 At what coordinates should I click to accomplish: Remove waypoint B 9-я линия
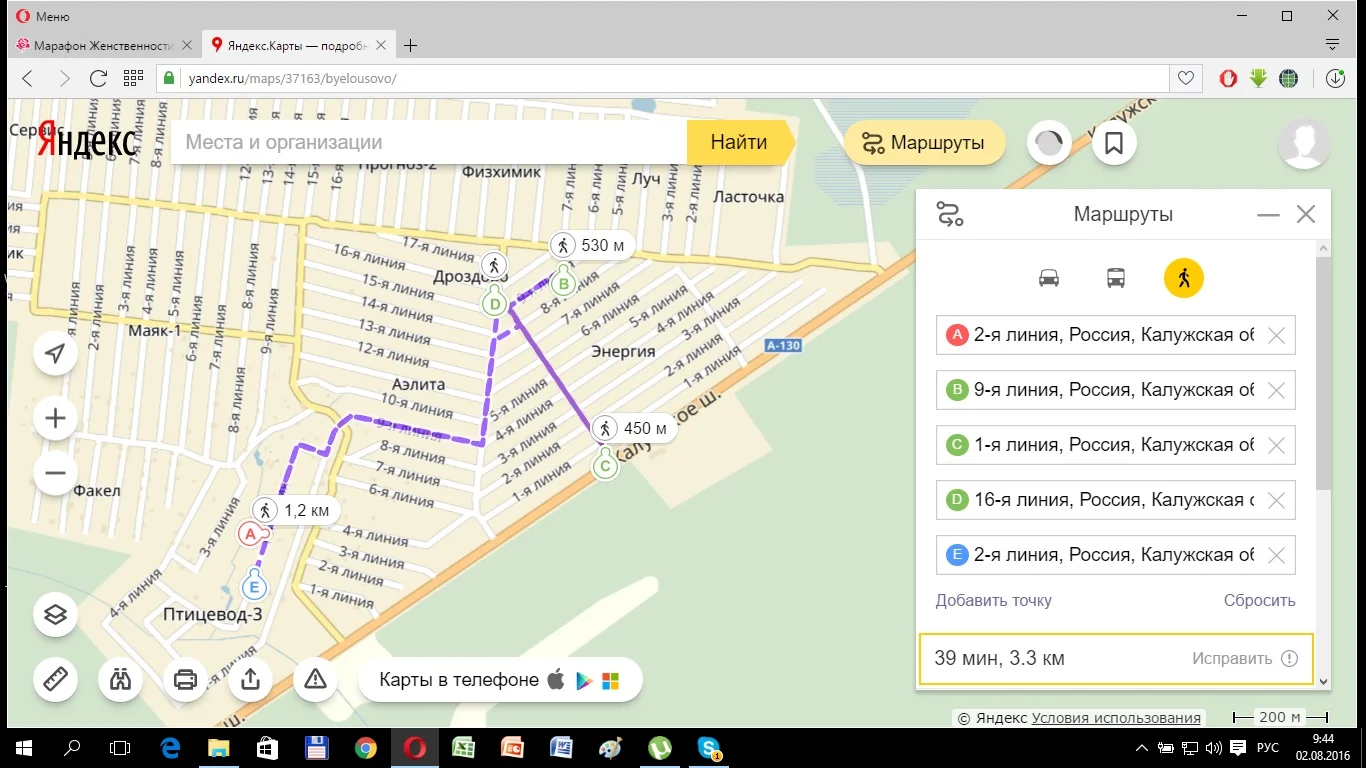[x=1276, y=391]
